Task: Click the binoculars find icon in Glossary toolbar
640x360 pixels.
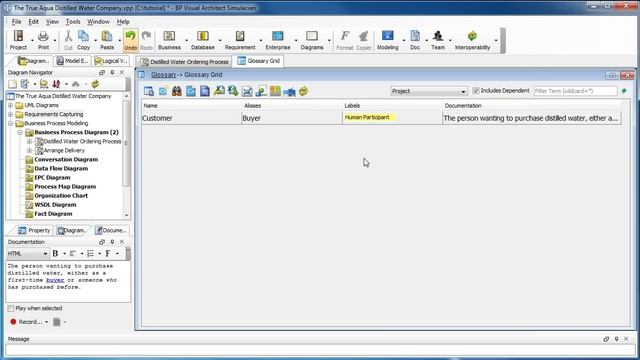Action: pos(177,91)
